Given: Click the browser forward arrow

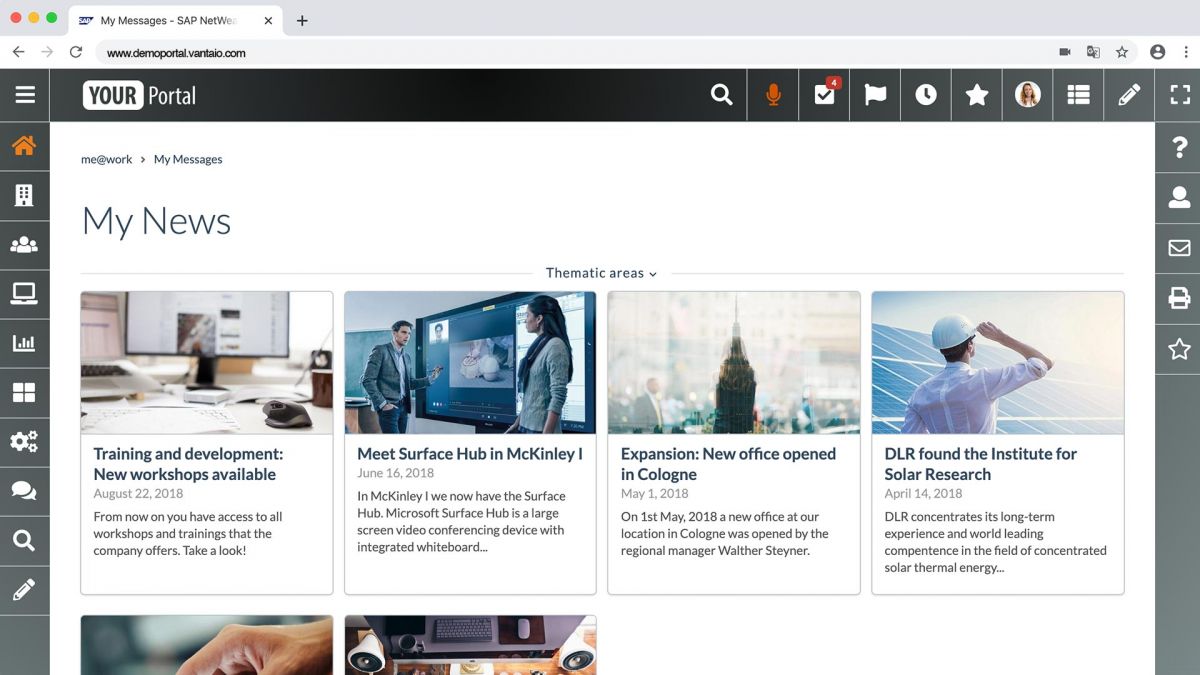Looking at the screenshot, I should coord(47,52).
